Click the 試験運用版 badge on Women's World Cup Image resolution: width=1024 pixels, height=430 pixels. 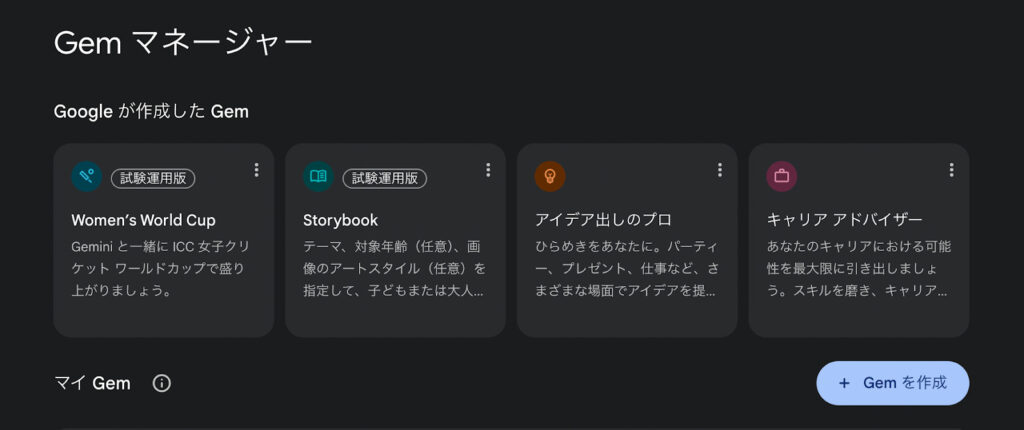point(153,178)
